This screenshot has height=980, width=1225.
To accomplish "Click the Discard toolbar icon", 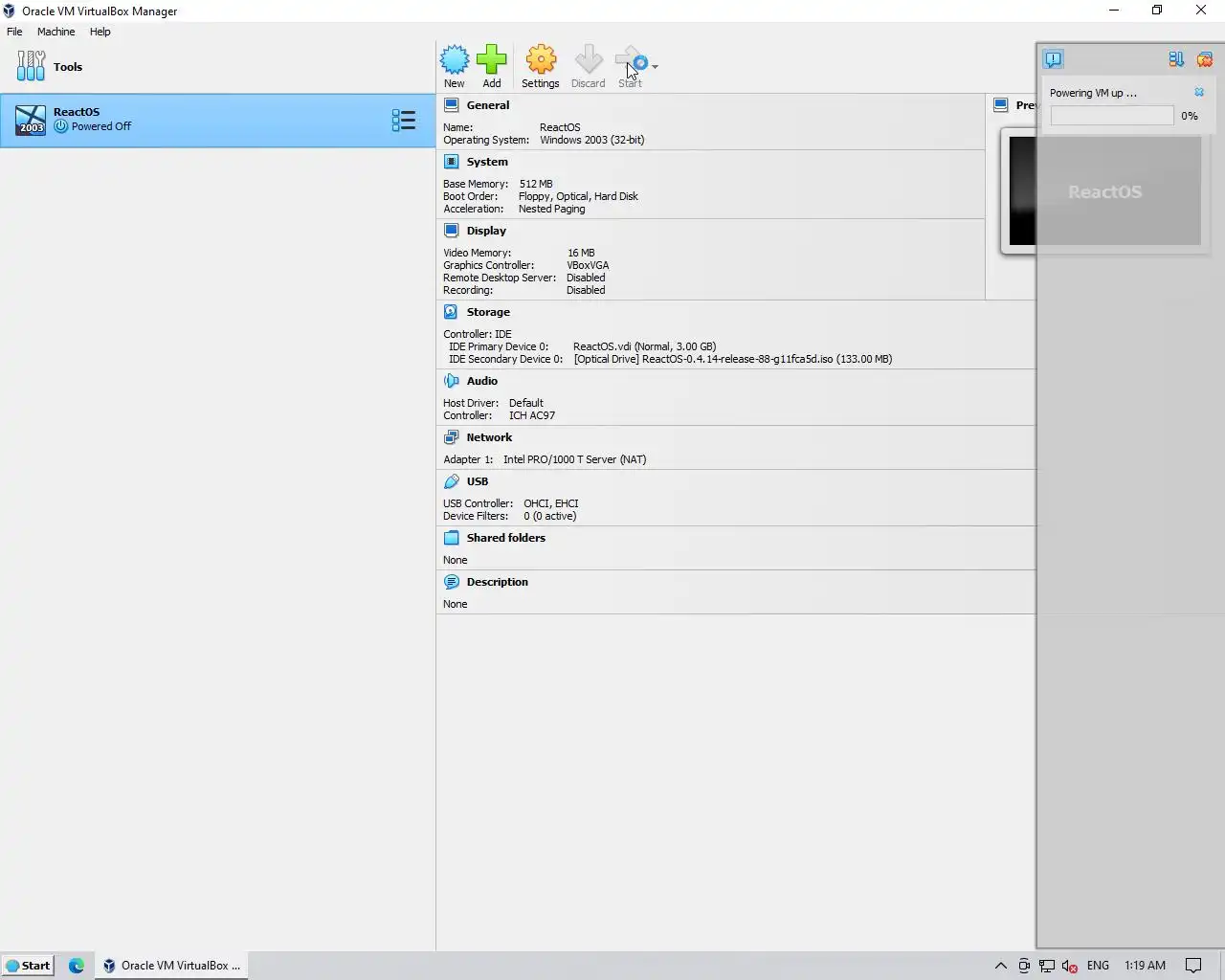I will tap(589, 60).
